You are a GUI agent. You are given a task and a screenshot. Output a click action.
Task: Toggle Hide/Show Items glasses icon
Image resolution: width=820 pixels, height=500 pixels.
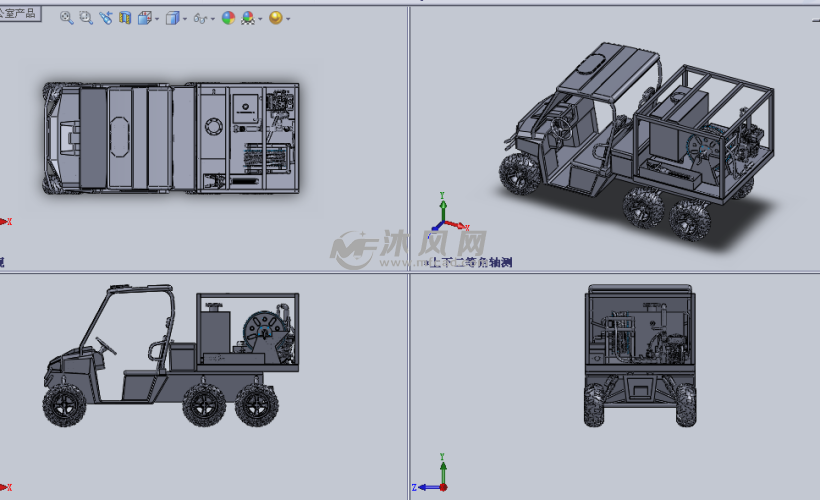pyautogui.click(x=200, y=18)
